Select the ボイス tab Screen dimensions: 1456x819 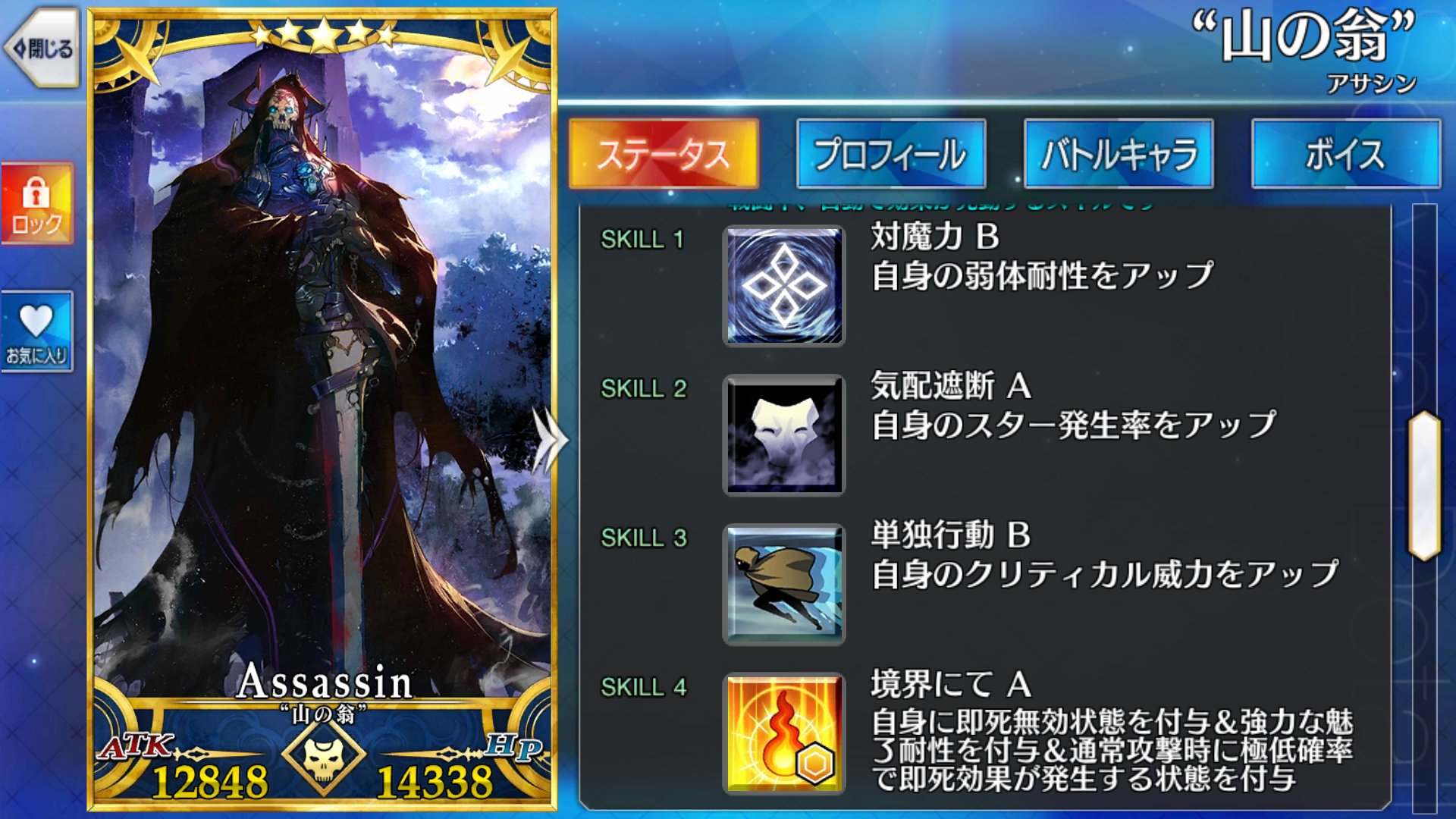coord(1346,154)
